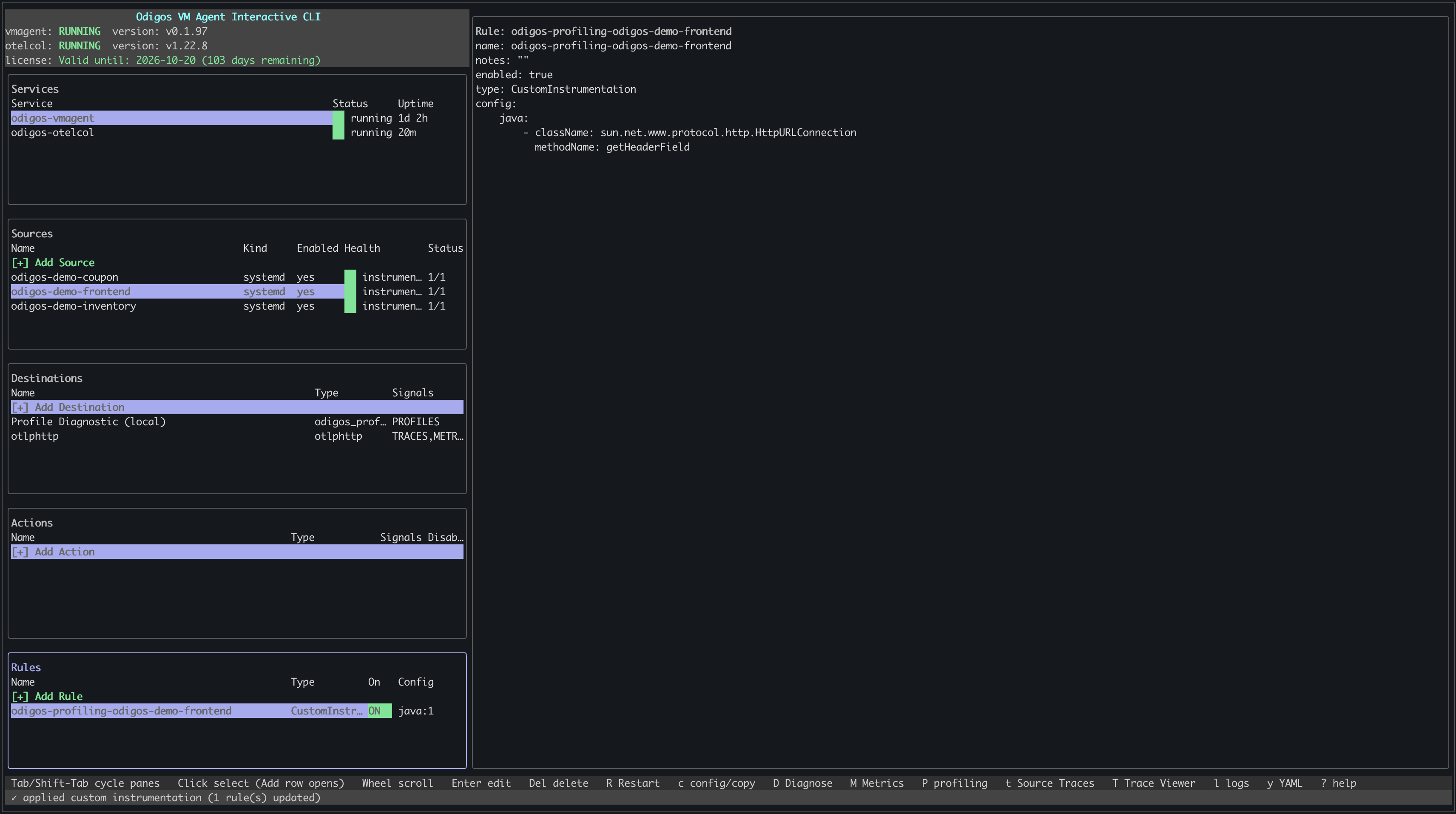Click the TRACES,METR… signals cell

(427, 436)
